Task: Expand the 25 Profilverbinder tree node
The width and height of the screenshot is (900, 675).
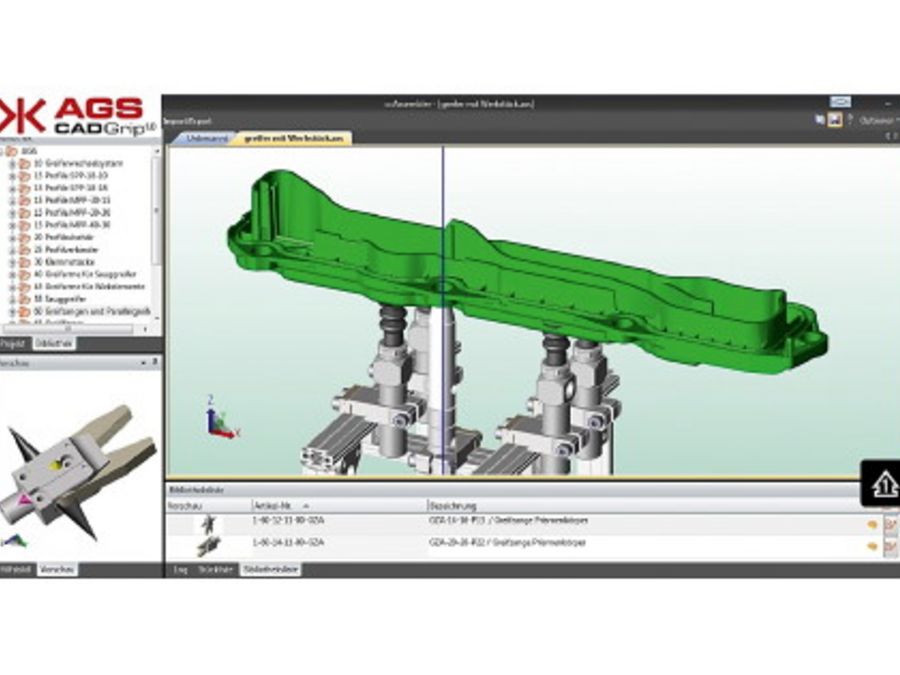Action: point(12,250)
